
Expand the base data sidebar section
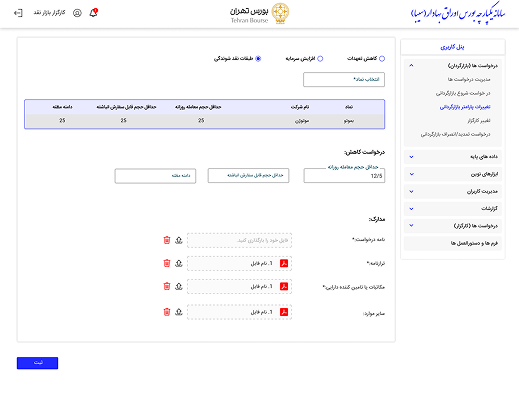click(453, 157)
